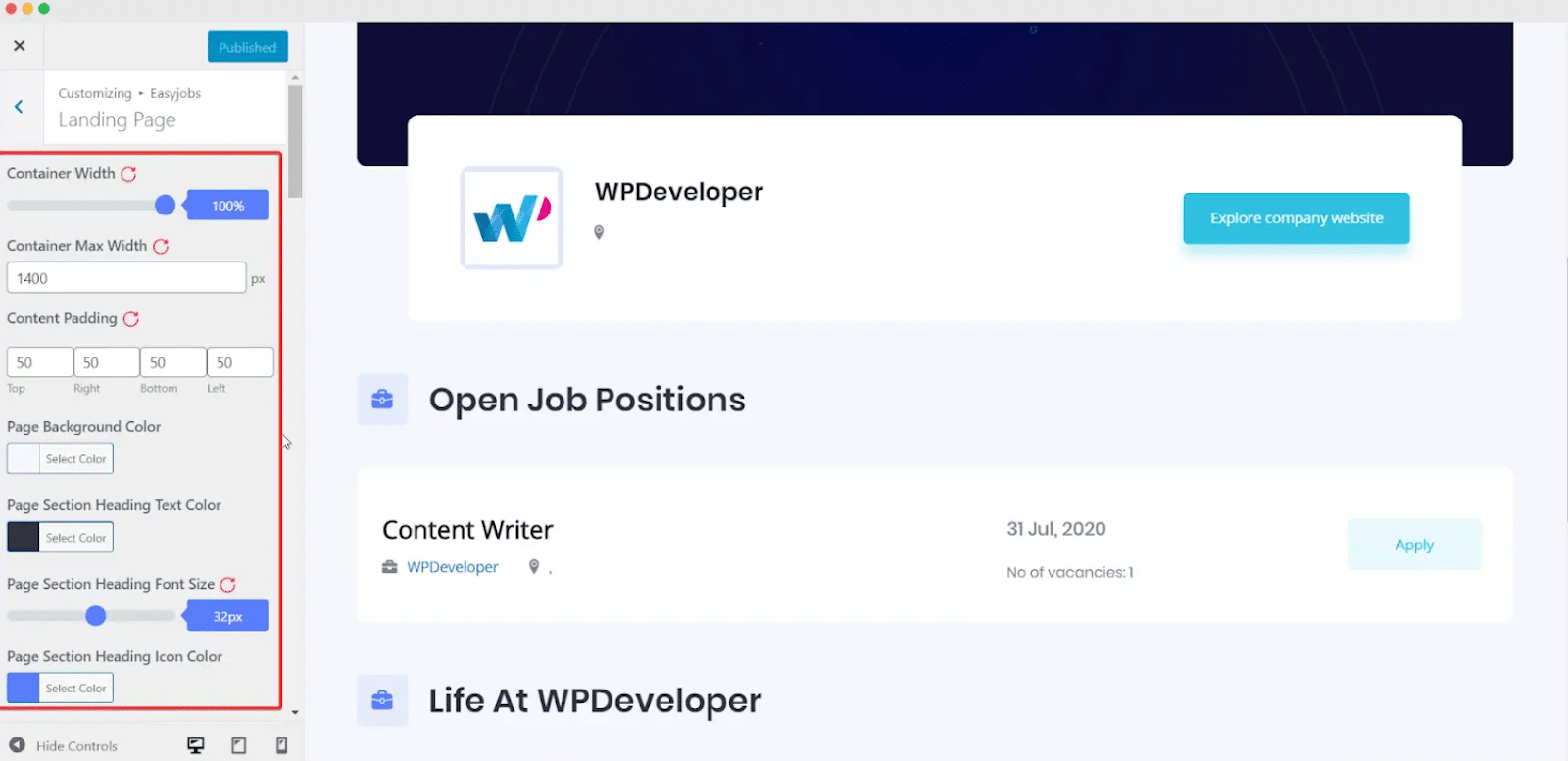The image size is (1568, 761).
Task: Go back using the left chevron arrow
Action: pos(19,107)
